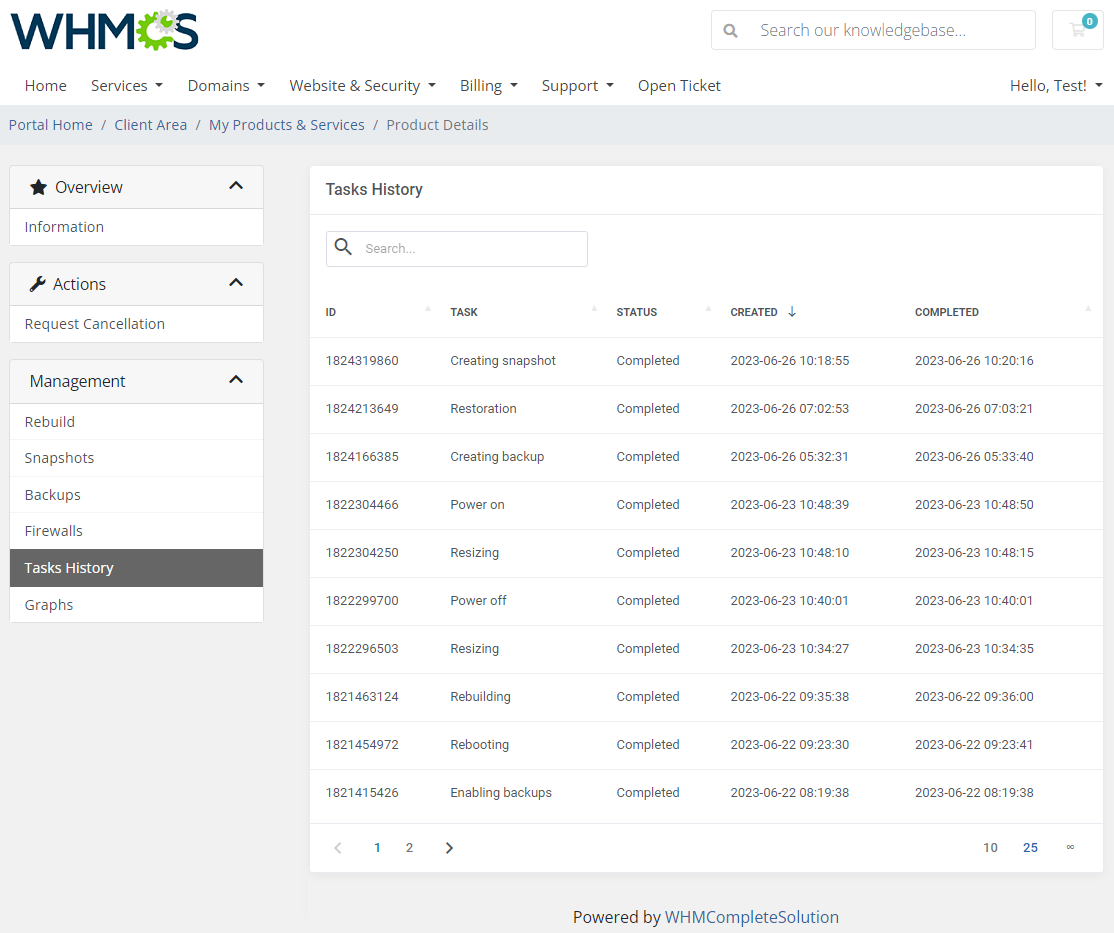Jump to page 2 of tasks
The width and height of the screenshot is (1114, 933).
(x=409, y=847)
